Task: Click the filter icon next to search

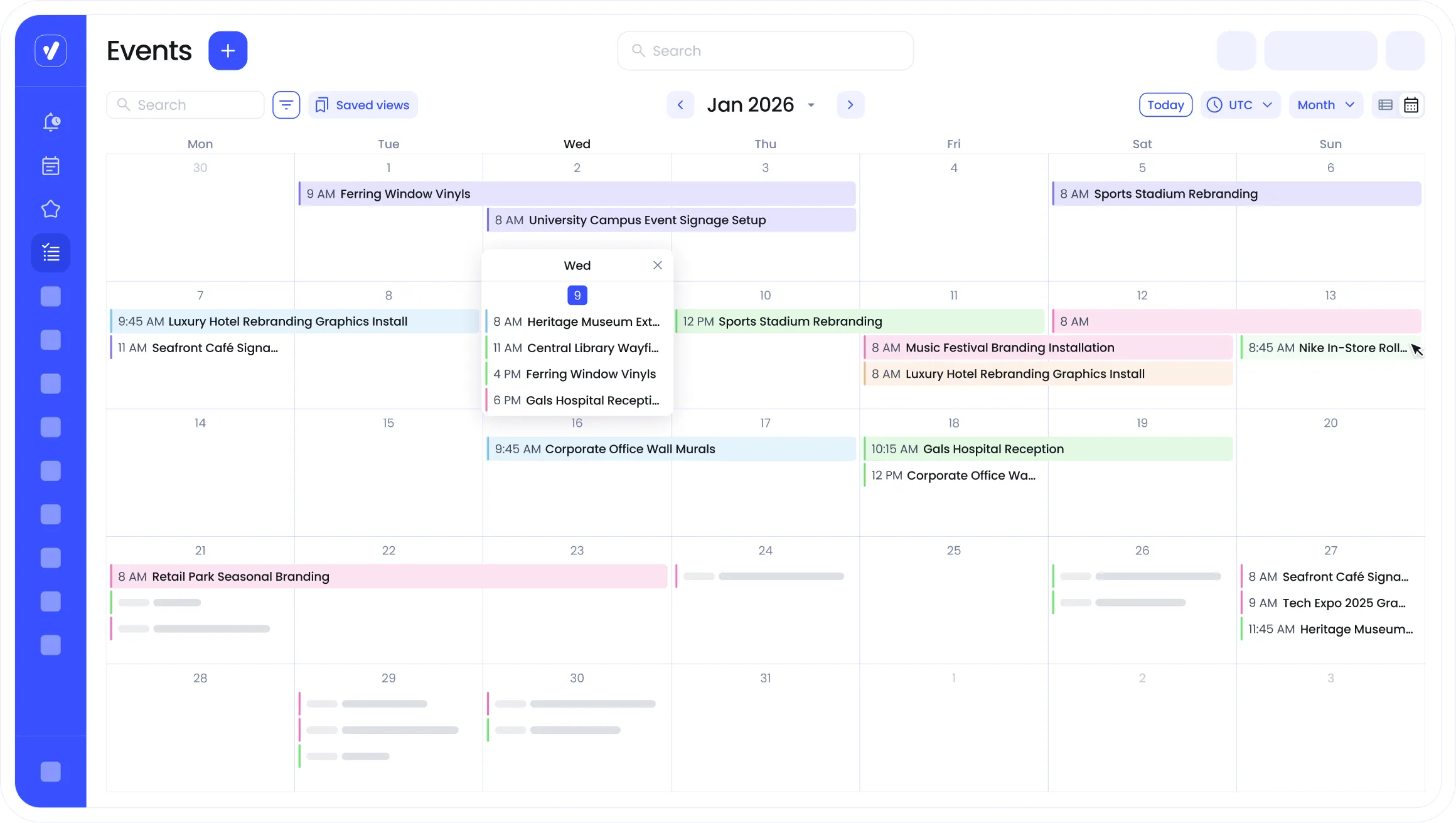Action: pos(286,105)
